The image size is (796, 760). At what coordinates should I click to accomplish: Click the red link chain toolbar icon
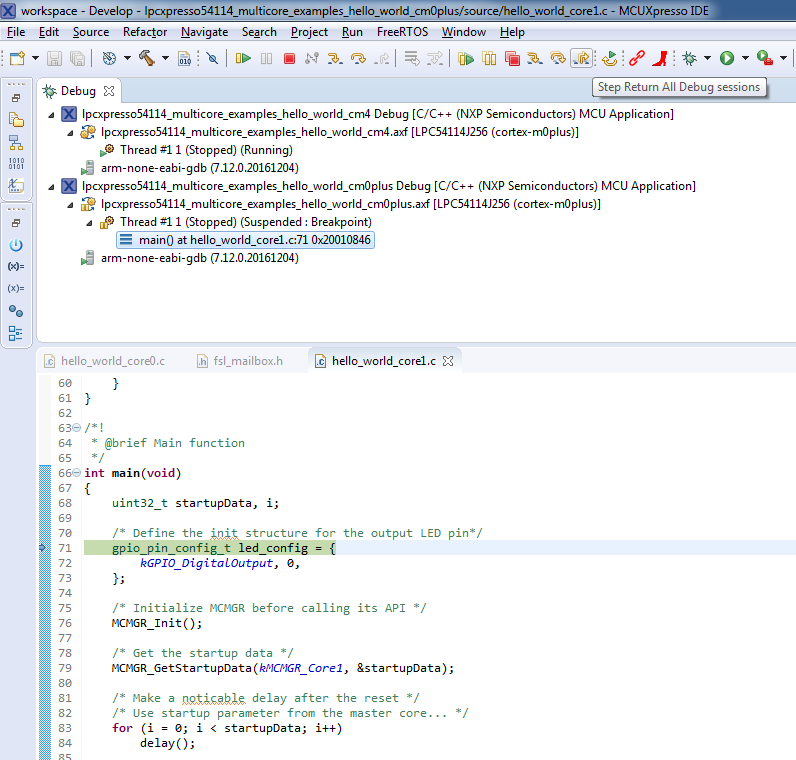[x=636, y=59]
